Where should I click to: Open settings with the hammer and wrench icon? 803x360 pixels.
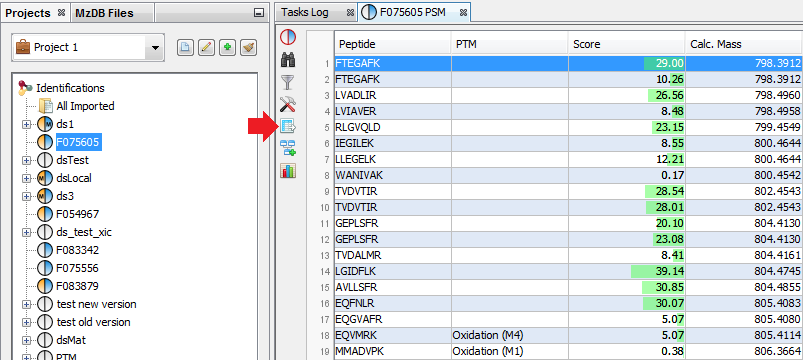point(288,104)
